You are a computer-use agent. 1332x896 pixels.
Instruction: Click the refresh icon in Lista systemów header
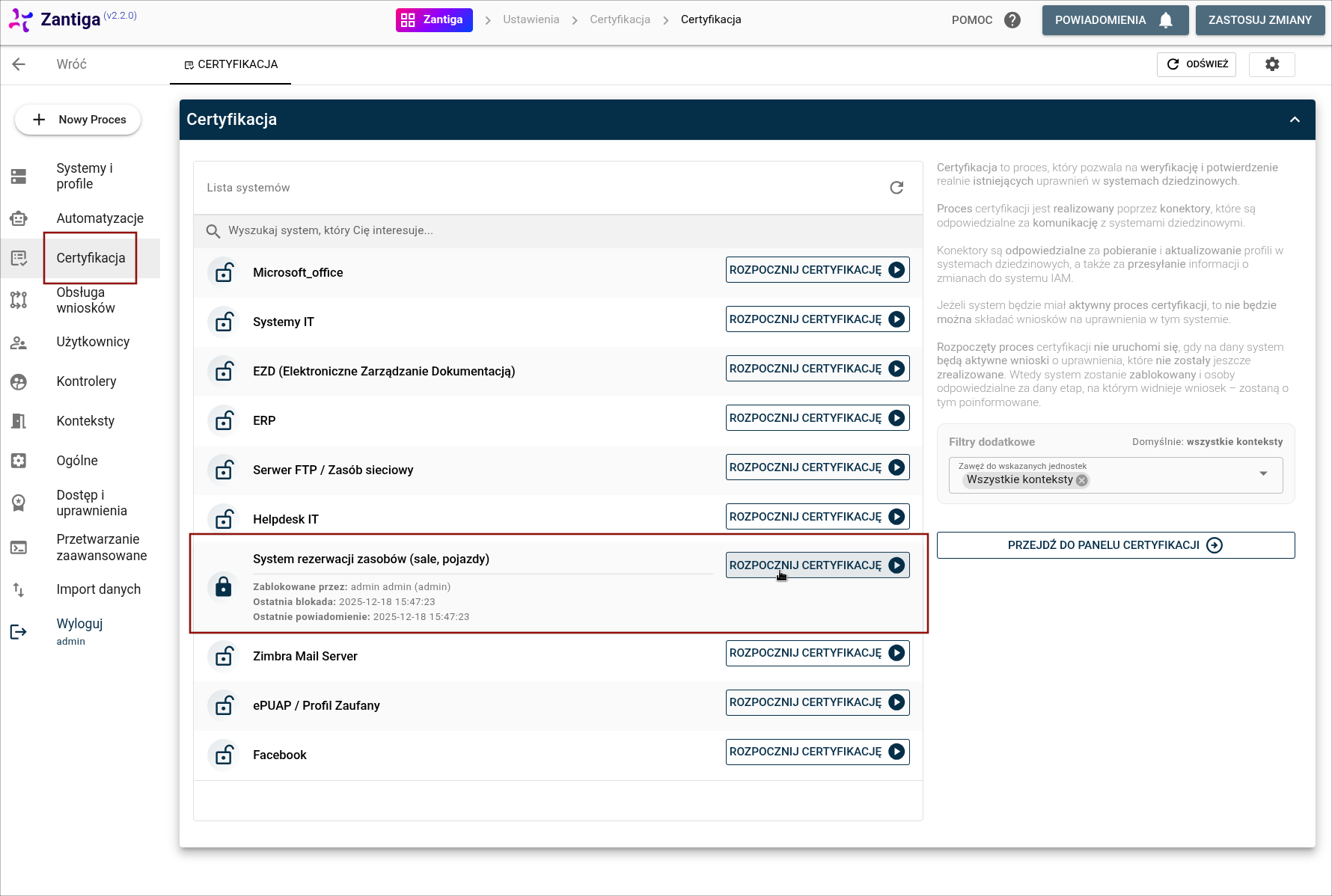pyautogui.click(x=896, y=188)
